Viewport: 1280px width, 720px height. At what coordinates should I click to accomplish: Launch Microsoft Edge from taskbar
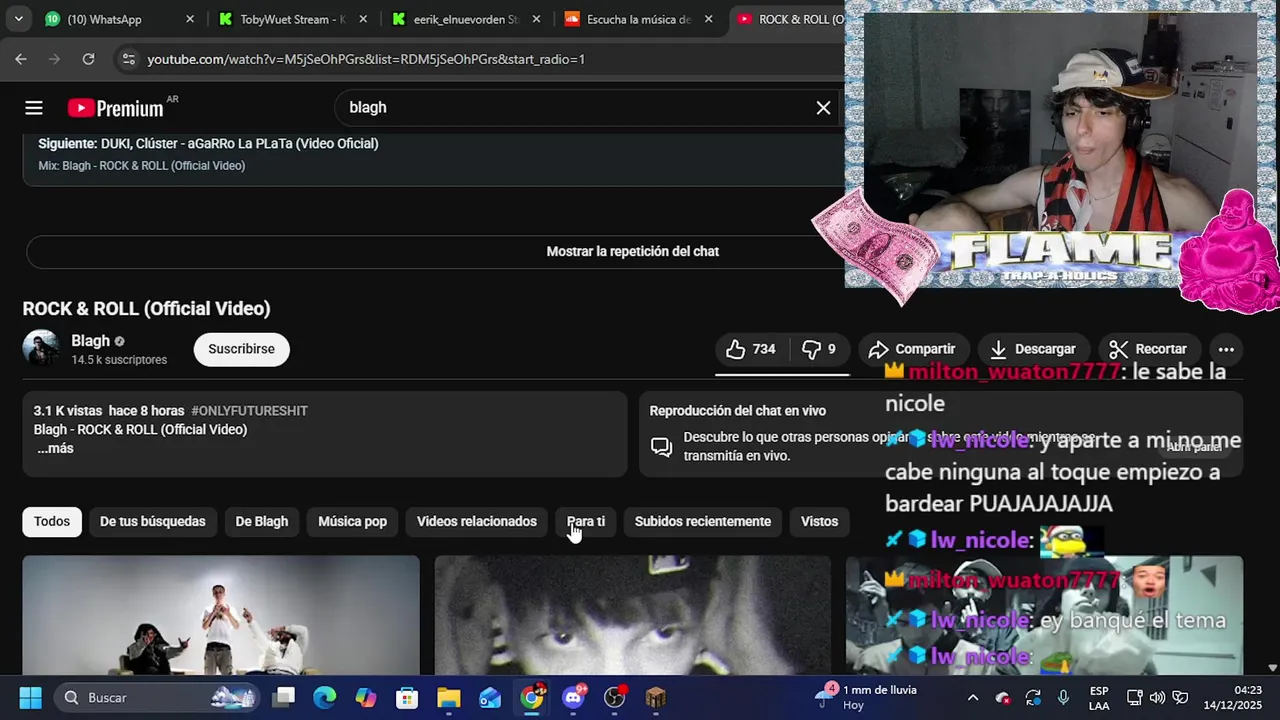325,697
